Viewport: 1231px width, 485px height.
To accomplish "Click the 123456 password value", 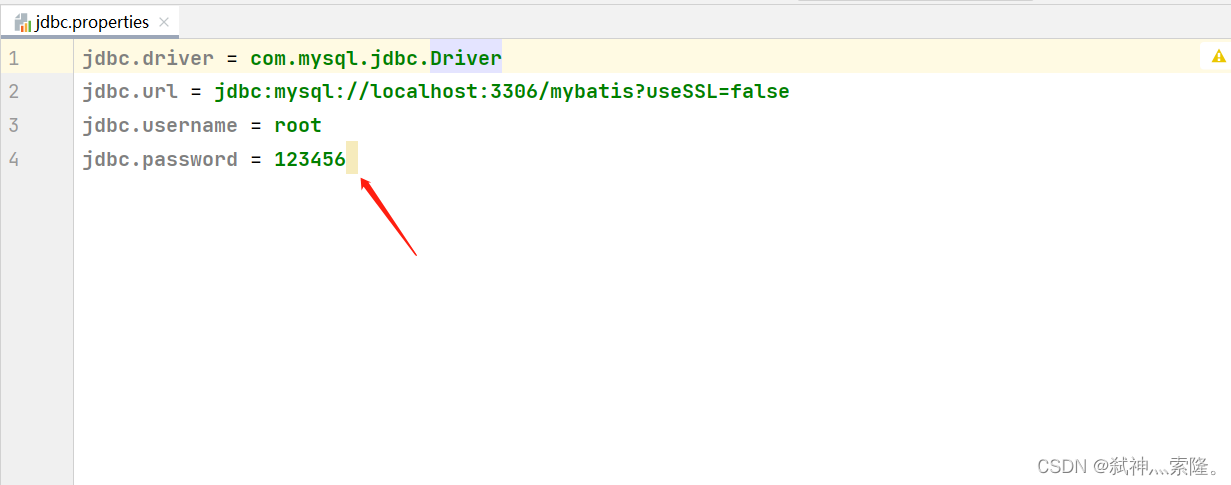I will 310,160.
